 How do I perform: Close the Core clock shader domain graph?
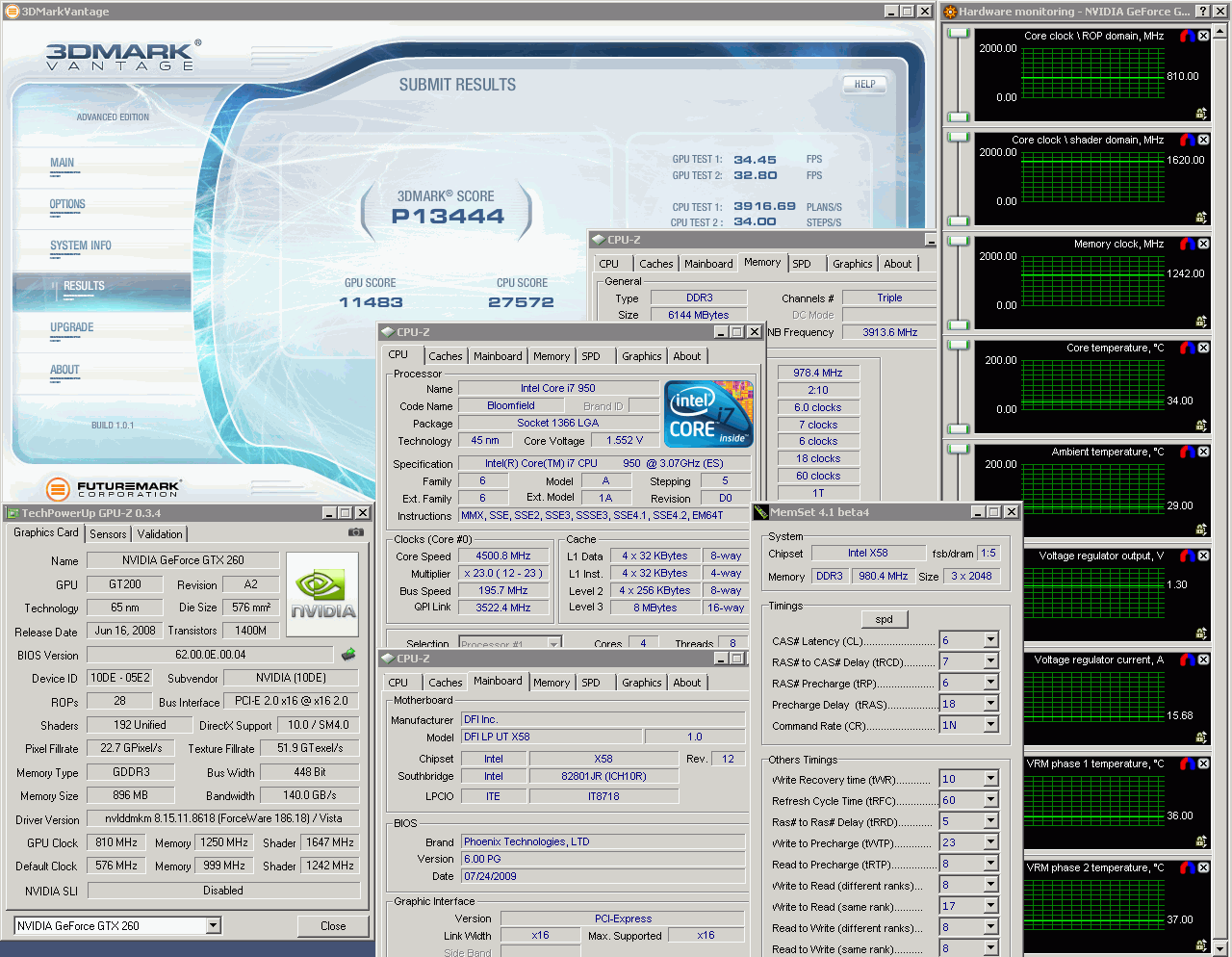[1203, 140]
